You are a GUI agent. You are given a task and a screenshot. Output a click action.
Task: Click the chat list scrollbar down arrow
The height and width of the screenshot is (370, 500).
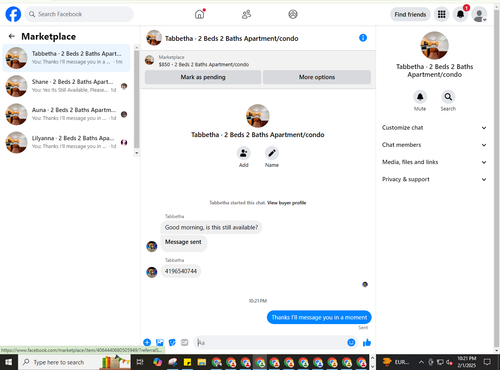(x=136, y=153)
